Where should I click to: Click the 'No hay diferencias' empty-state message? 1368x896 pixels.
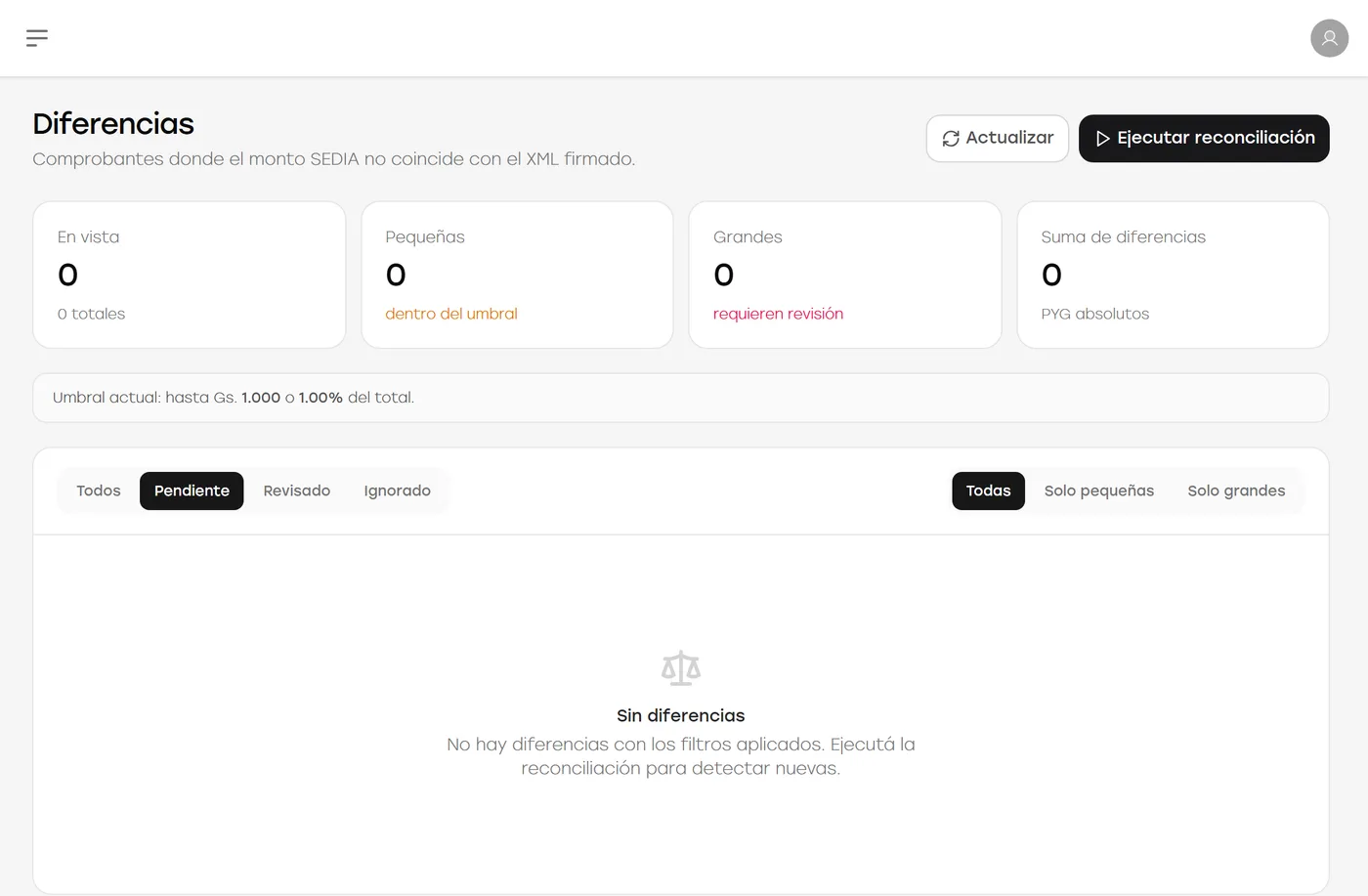click(x=681, y=756)
